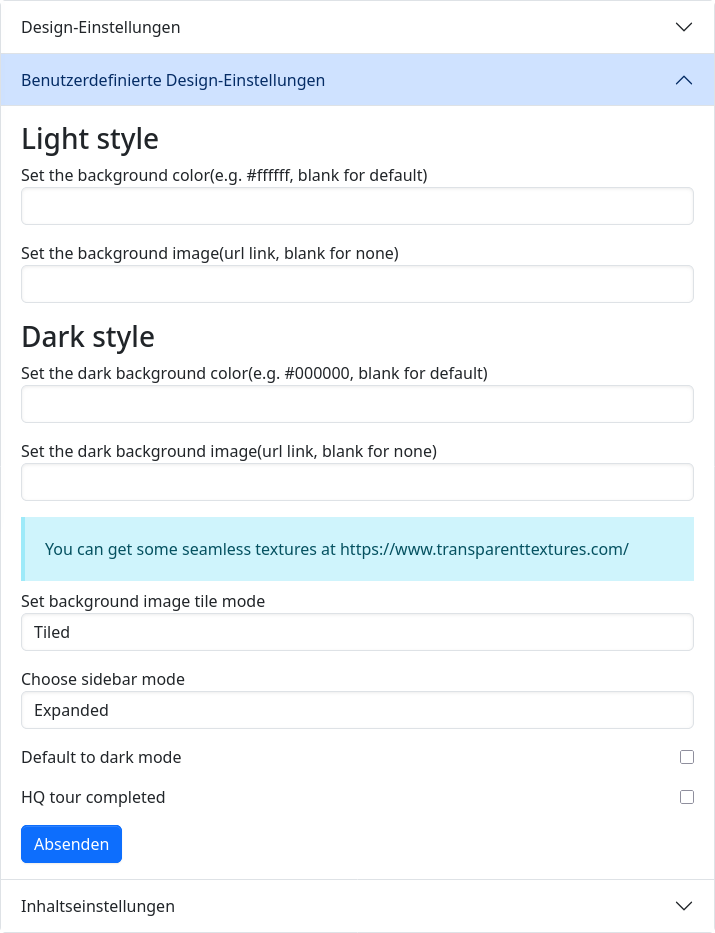Enable Default to dark mode checkbox
The image size is (715, 933).
point(687,757)
